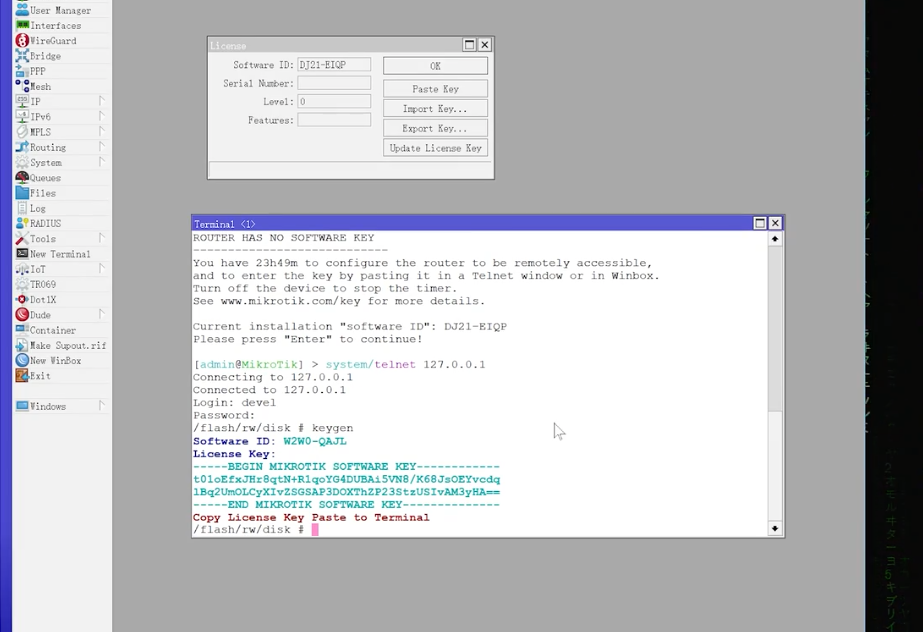Click the Terminal vertical scrollbar track

775,384
